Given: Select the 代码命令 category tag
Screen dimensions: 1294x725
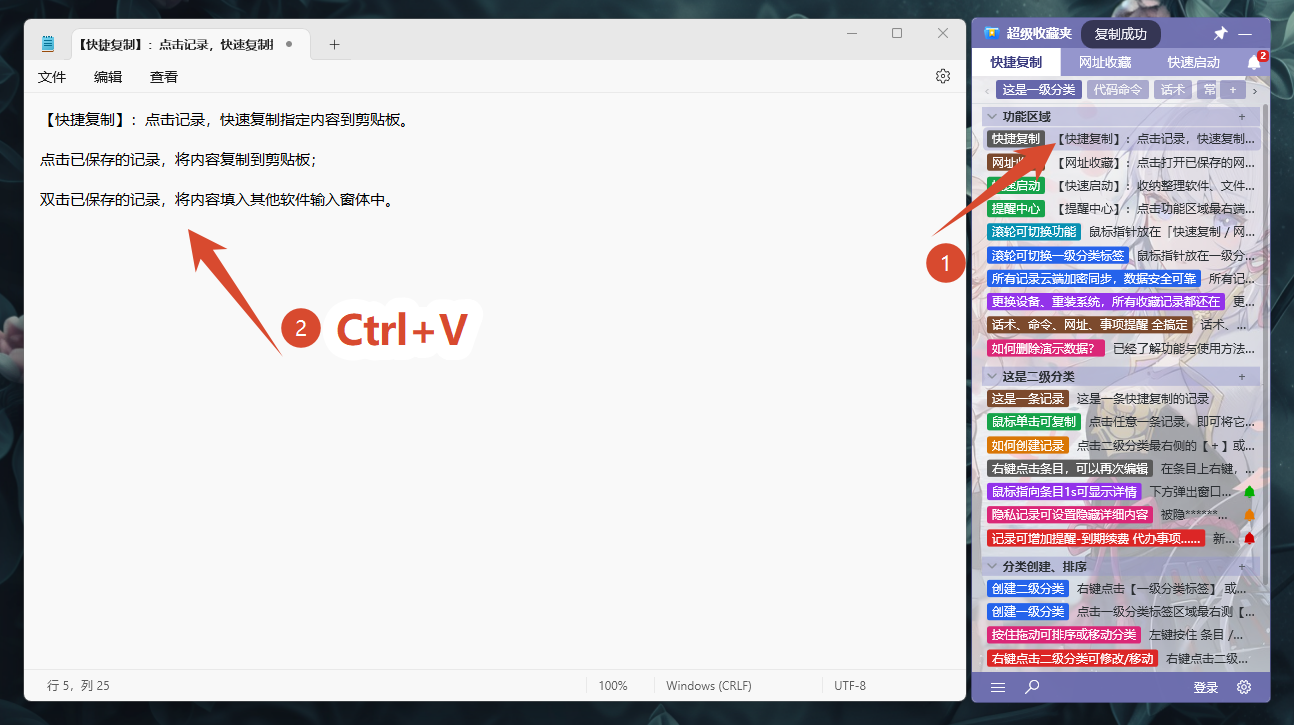Looking at the screenshot, I should [1118, 90].
